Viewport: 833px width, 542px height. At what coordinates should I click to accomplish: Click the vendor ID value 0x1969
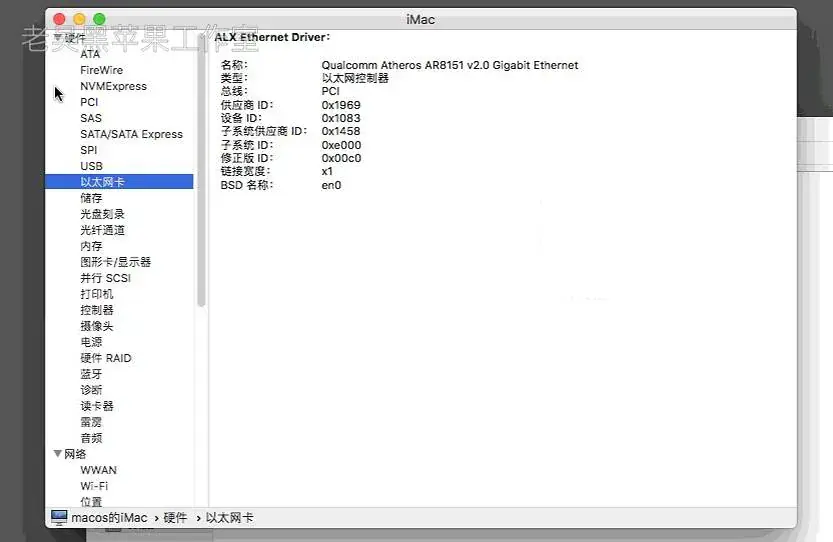click(341, 105)
